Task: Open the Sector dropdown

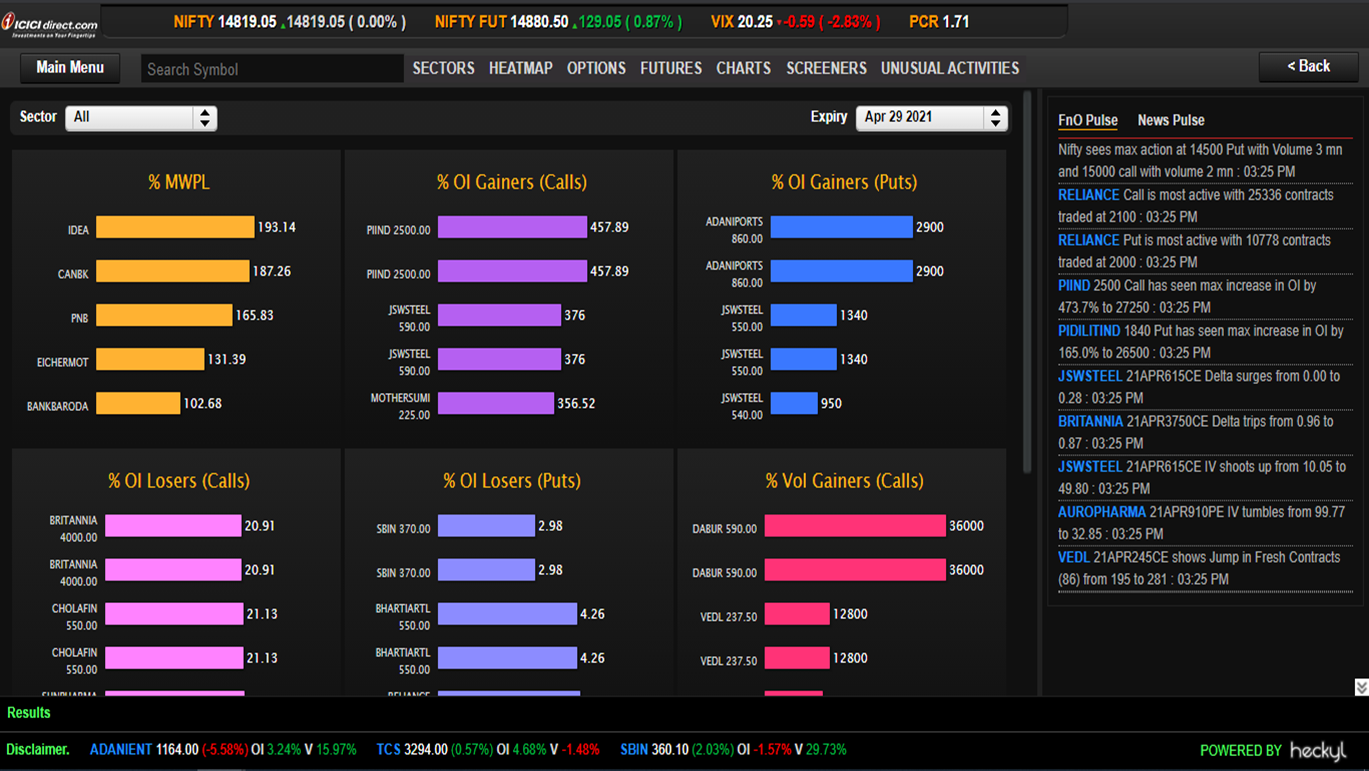Action: click(141, 117)
